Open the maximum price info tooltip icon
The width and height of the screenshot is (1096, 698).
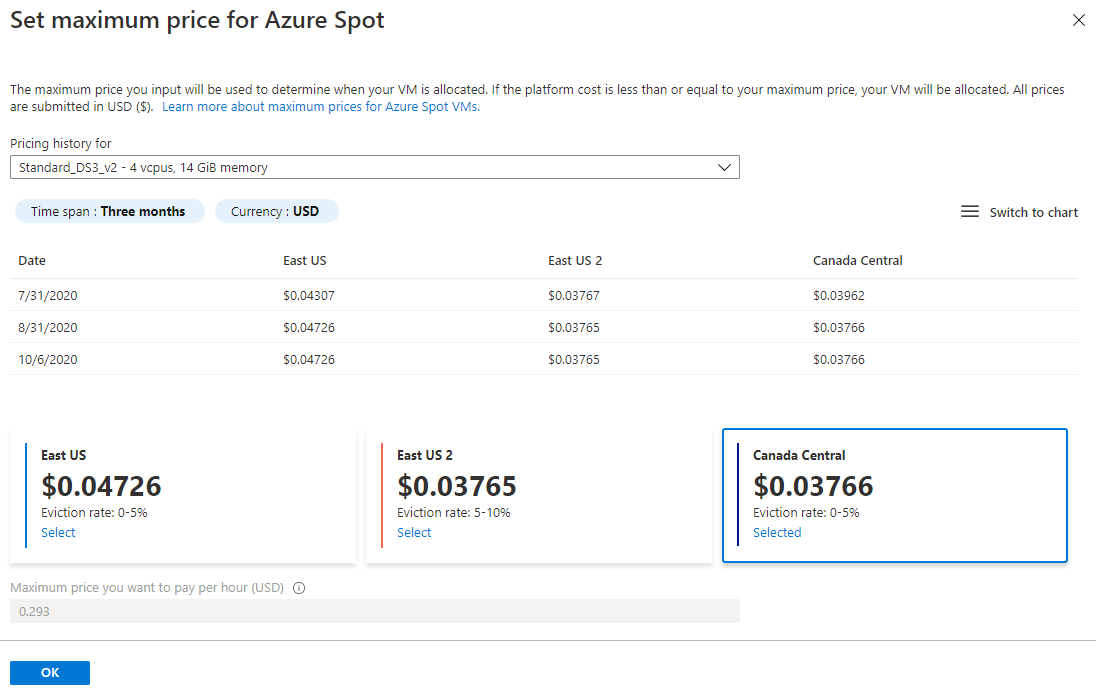pyautogui.click(x=299, y=588)
